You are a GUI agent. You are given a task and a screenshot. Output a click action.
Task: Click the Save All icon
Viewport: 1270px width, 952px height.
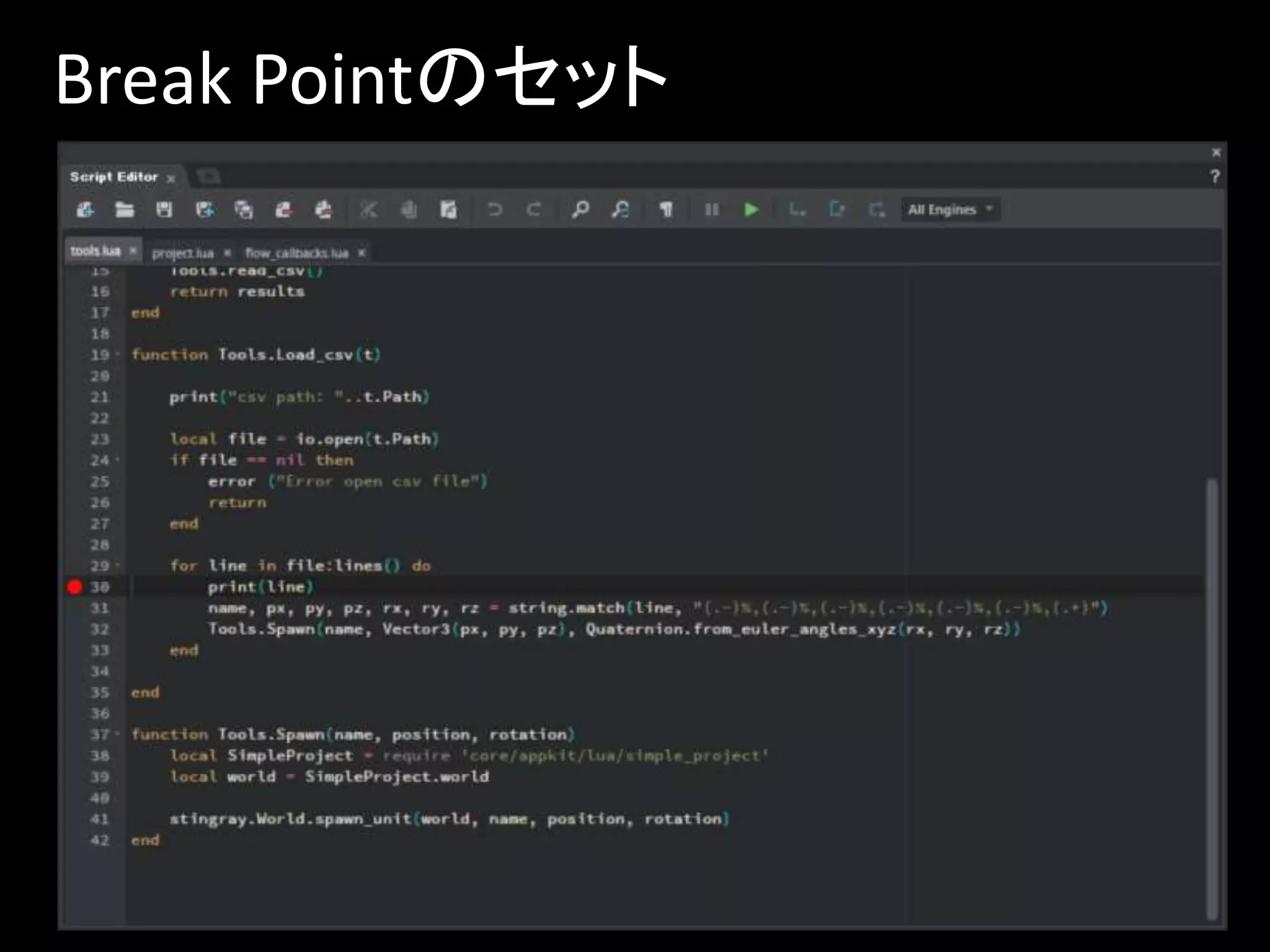click(x=244, y=209)
